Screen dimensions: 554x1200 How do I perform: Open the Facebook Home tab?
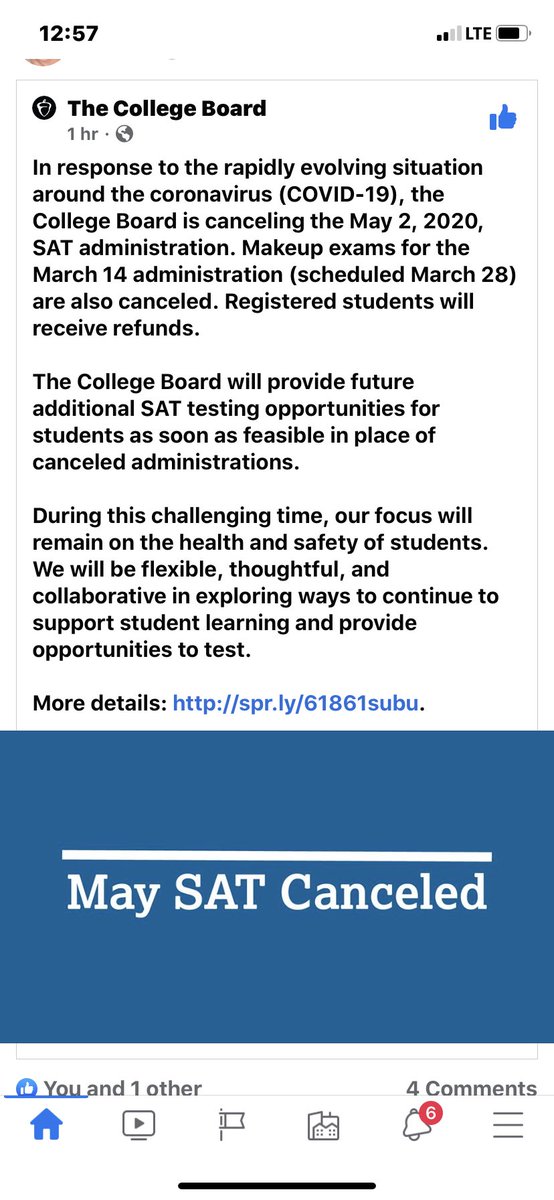click(x=46, y=1126)
